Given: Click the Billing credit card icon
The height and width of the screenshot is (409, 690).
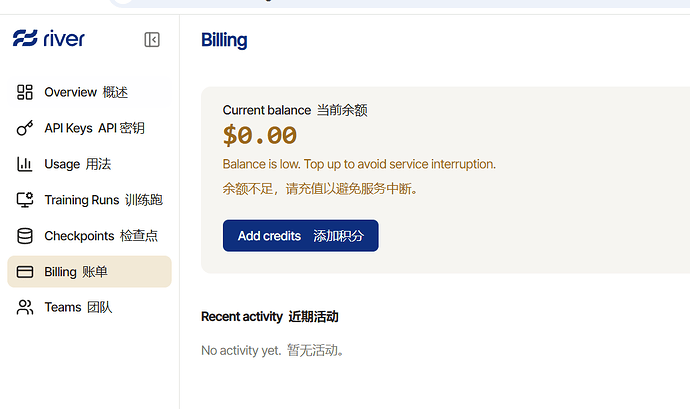Looking at the screenshot, I should (25, 272).
